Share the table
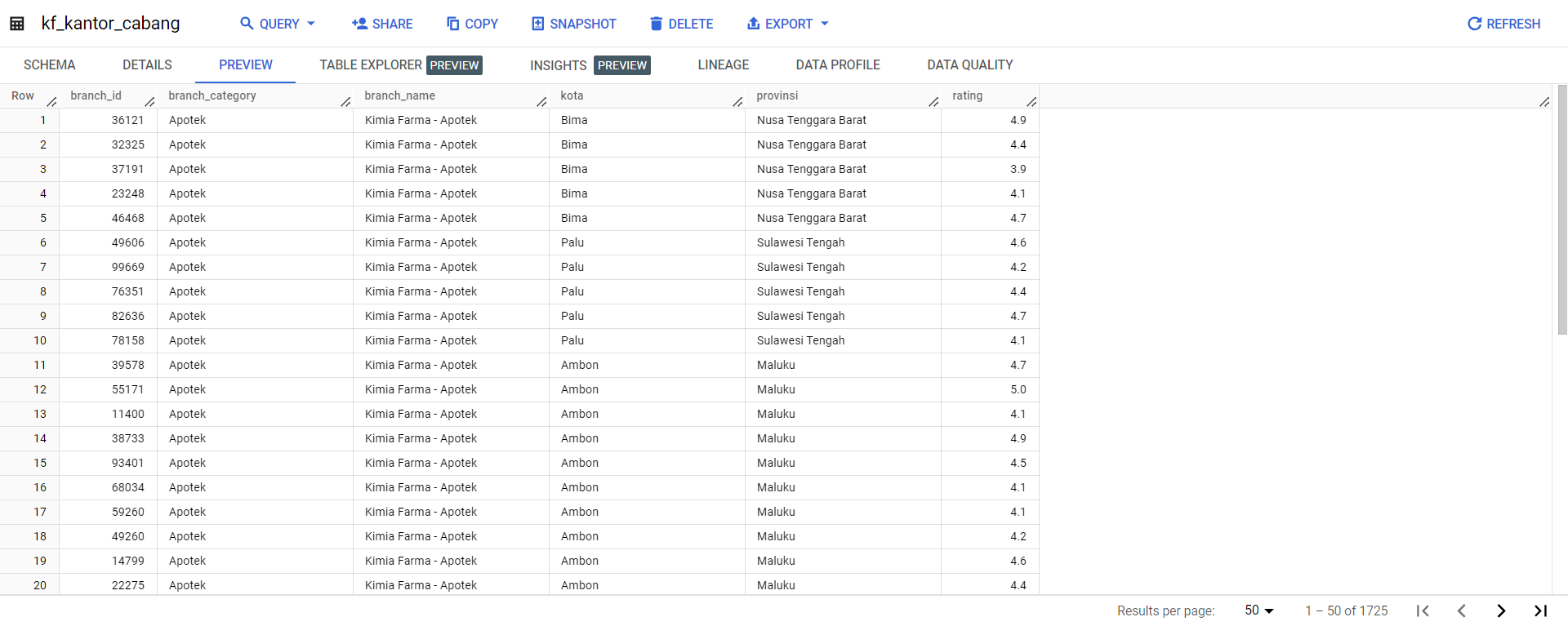Screen dimensions: 1568x626 click(382, 24)
